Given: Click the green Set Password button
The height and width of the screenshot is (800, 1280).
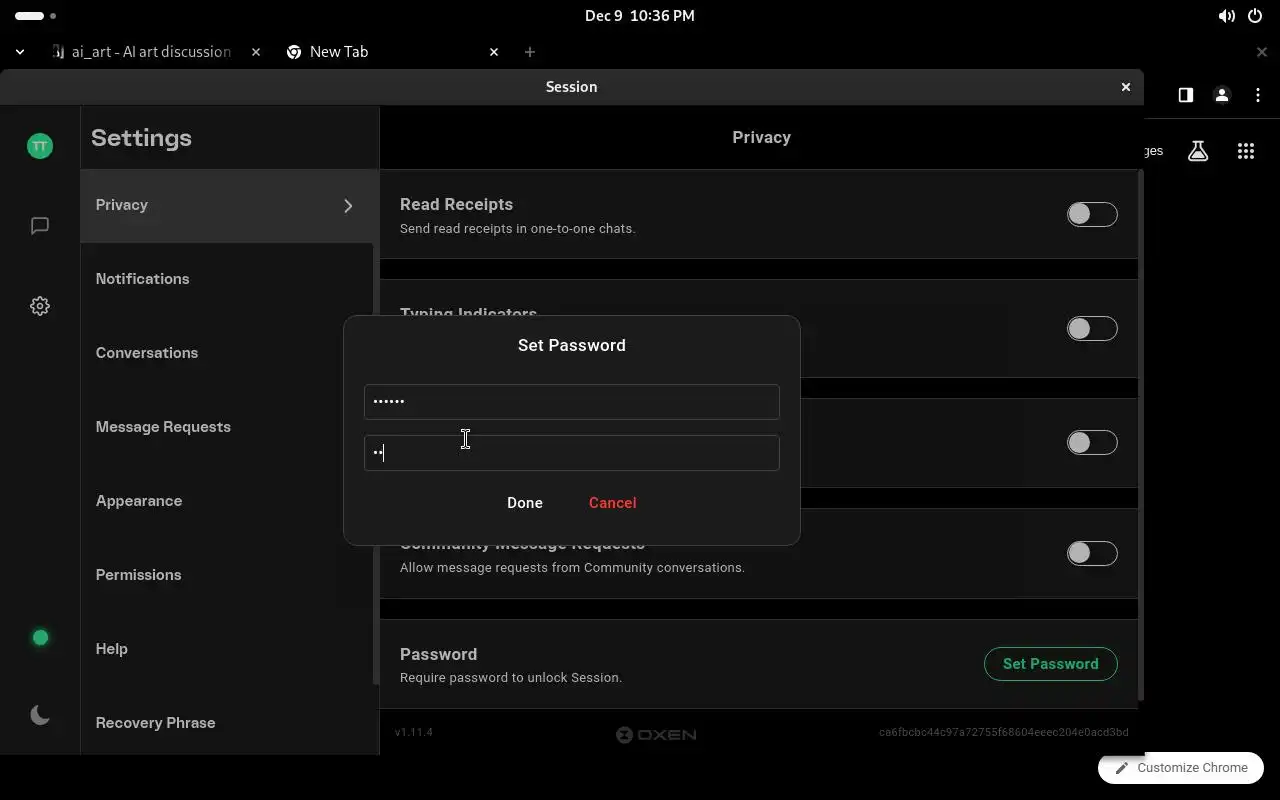Looking at the screenshot, I should (1051, 664).
